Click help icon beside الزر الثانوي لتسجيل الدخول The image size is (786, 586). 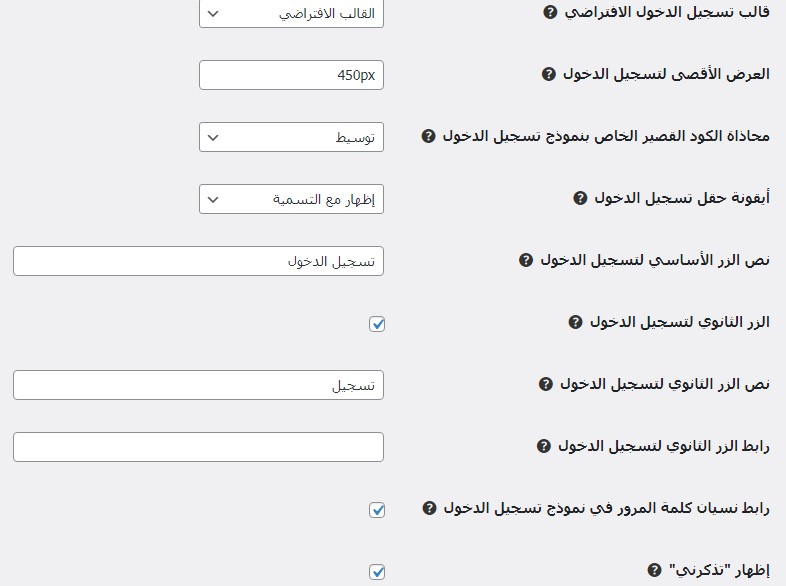[x=575, y=322]
